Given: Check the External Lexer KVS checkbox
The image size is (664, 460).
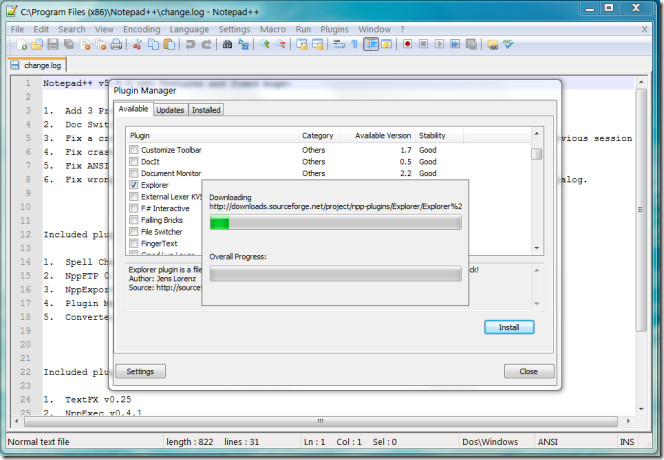Looking at the screenshot, I should (x=134, y=197).
